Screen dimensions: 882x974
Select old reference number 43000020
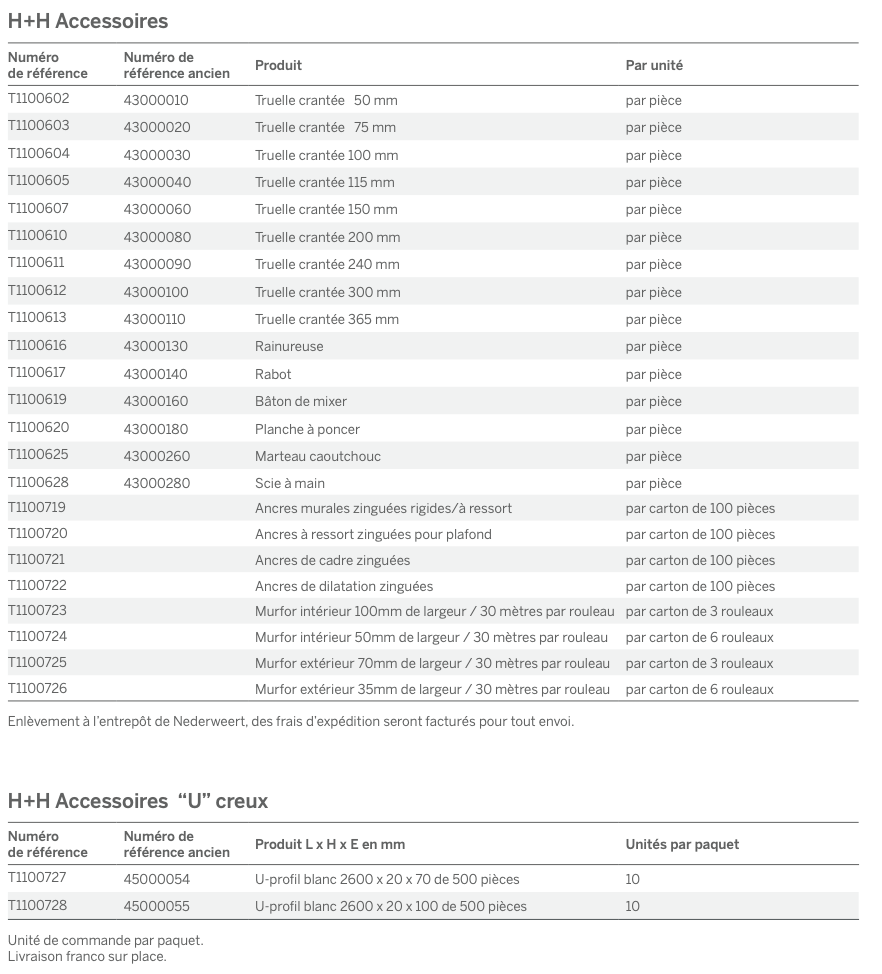coord(156,127)
